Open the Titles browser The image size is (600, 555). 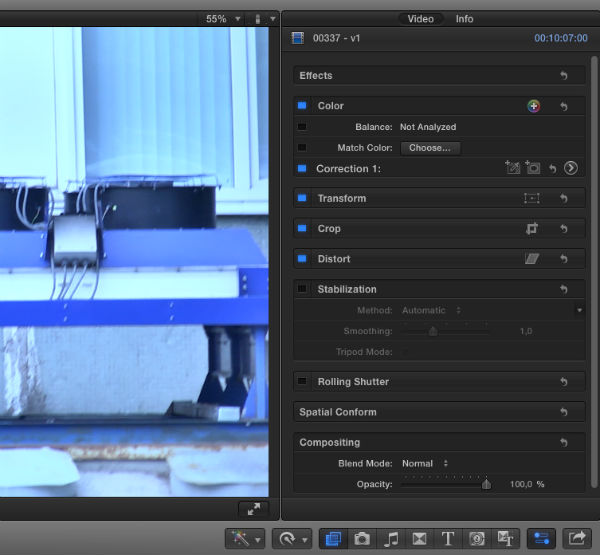coord(448,539)
